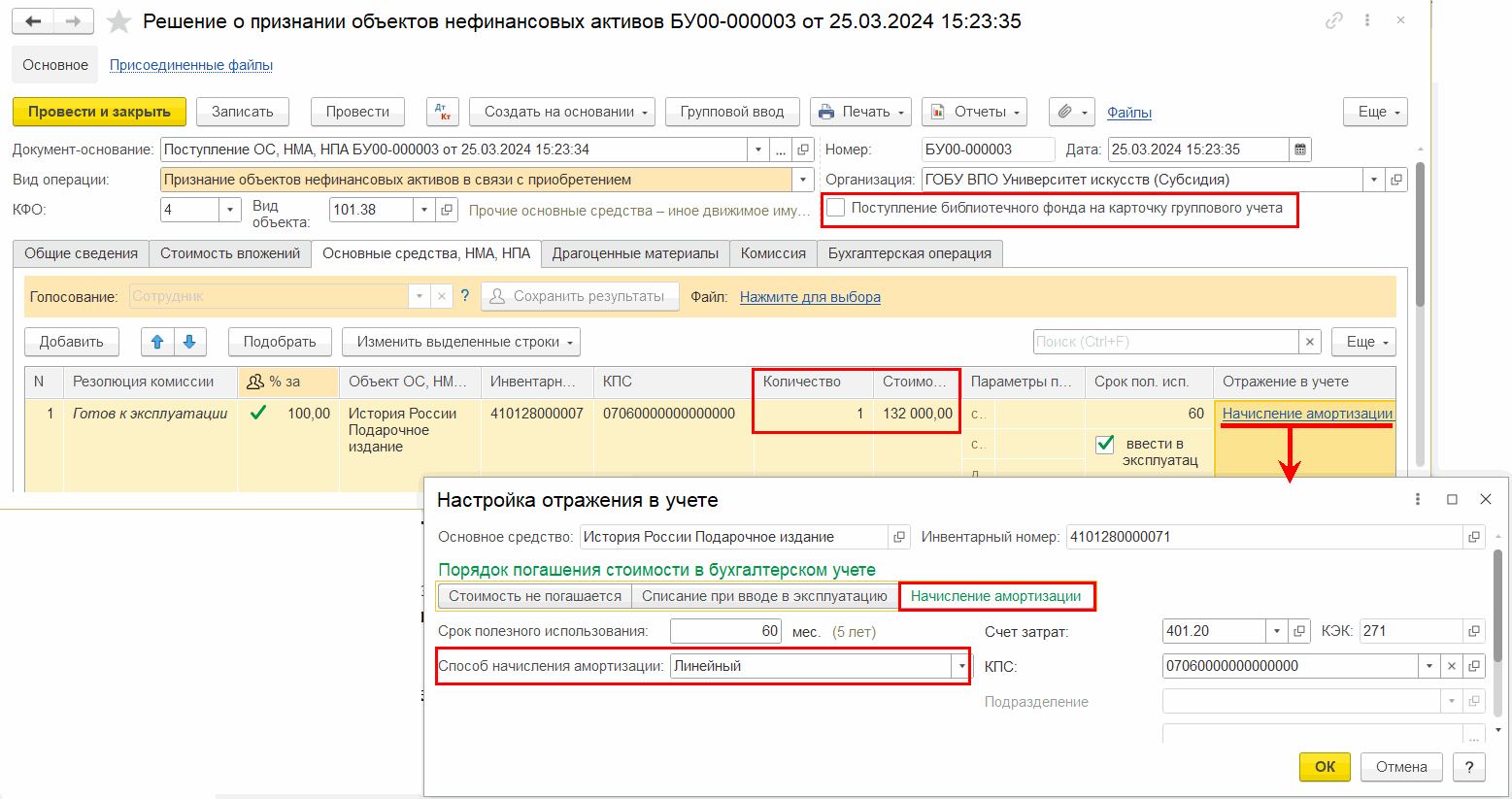Clear the Голосование employee field
The width and height of the screenshot is (1512, 799).
[x=442, y=296]
